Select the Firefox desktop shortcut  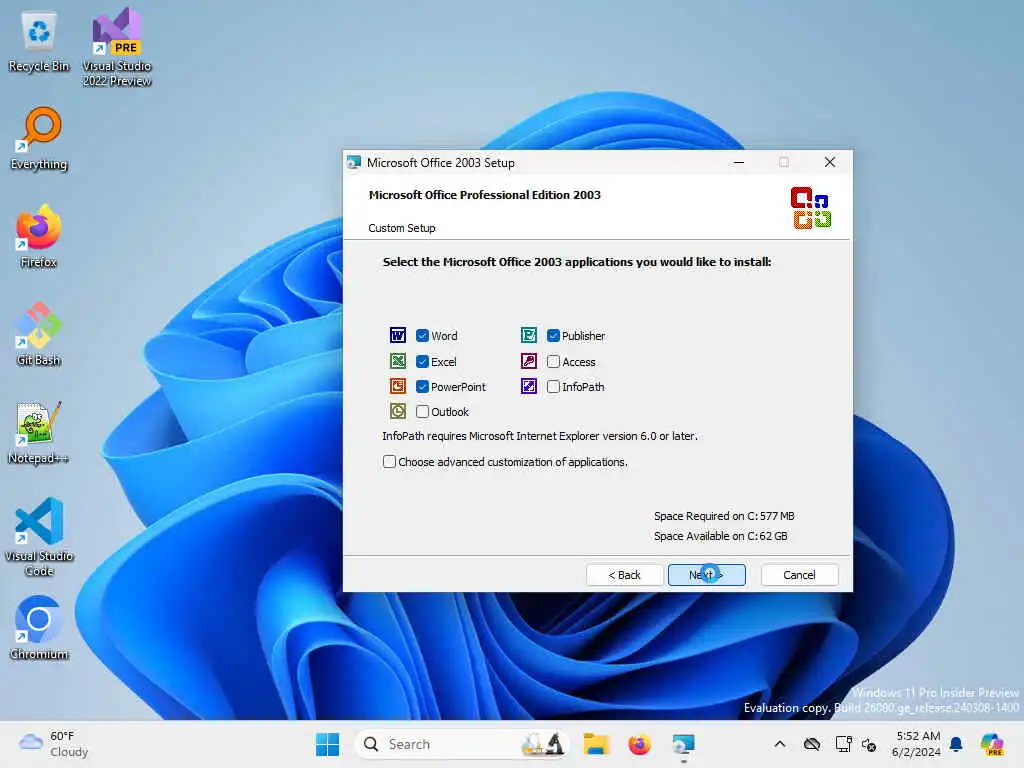click(39, 236)
